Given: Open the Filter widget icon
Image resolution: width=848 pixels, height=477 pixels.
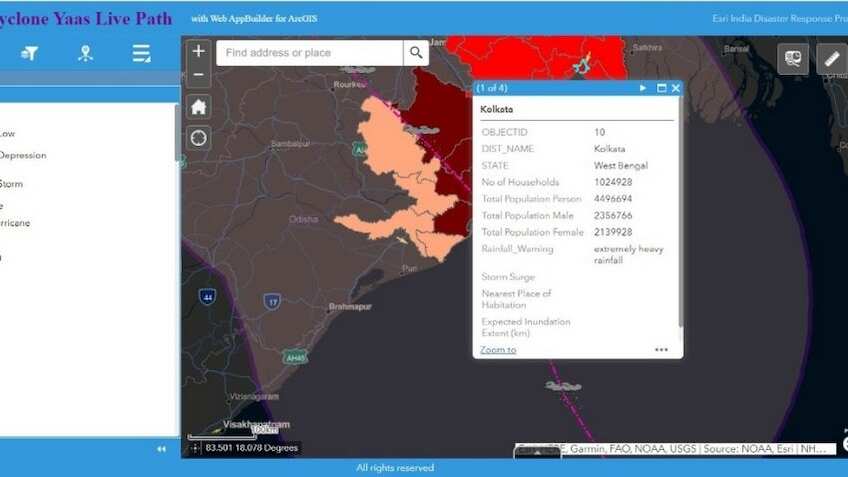Looking at the screenshot, I should click(x=30, y=53).
